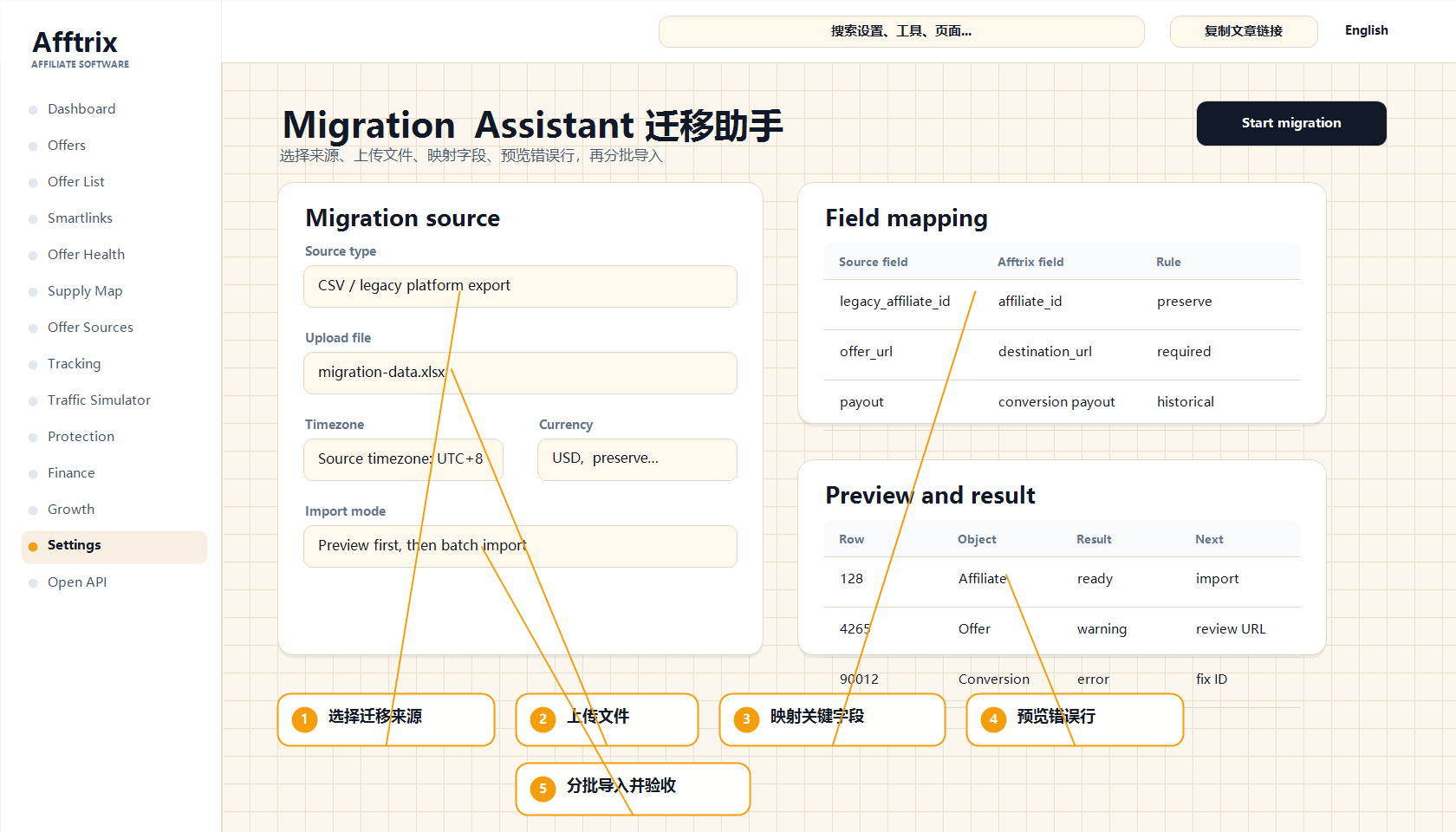The width and height of the screenshot is (1456, 832).
Task: Open the Import mode dropdown
Action: (520, 546)
